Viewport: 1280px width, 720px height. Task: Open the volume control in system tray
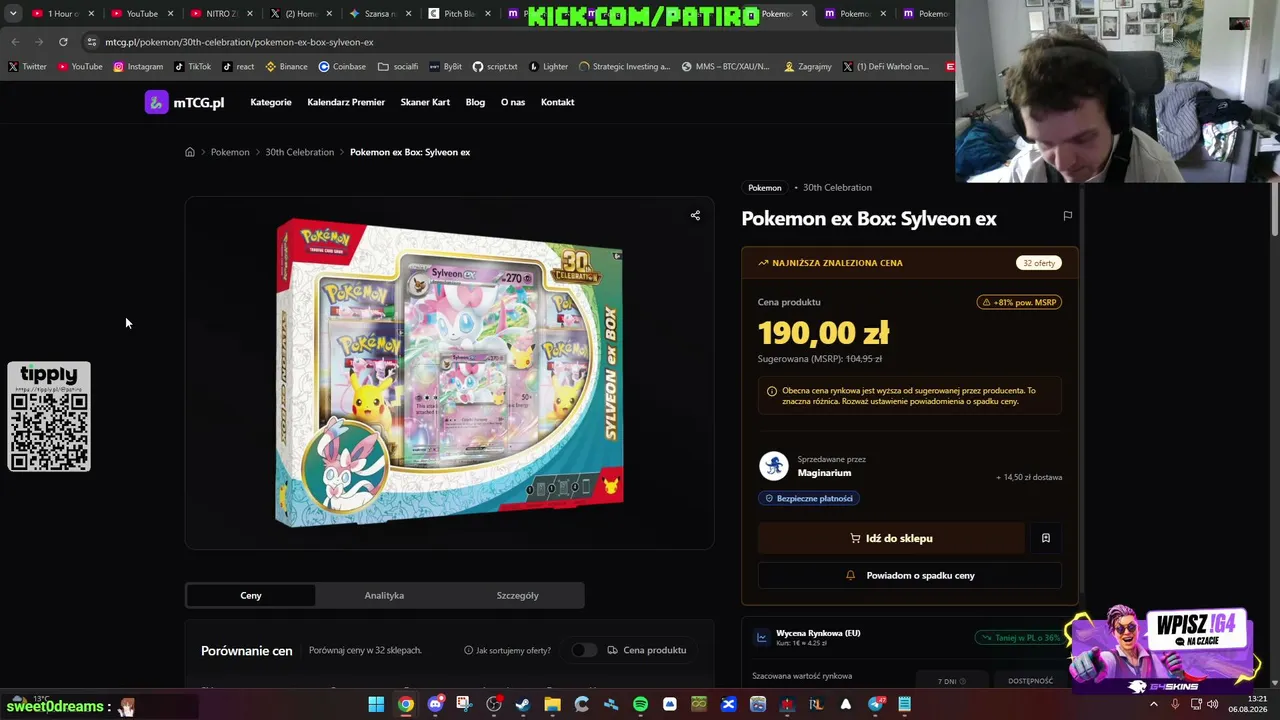click(x=1213, y=705)
